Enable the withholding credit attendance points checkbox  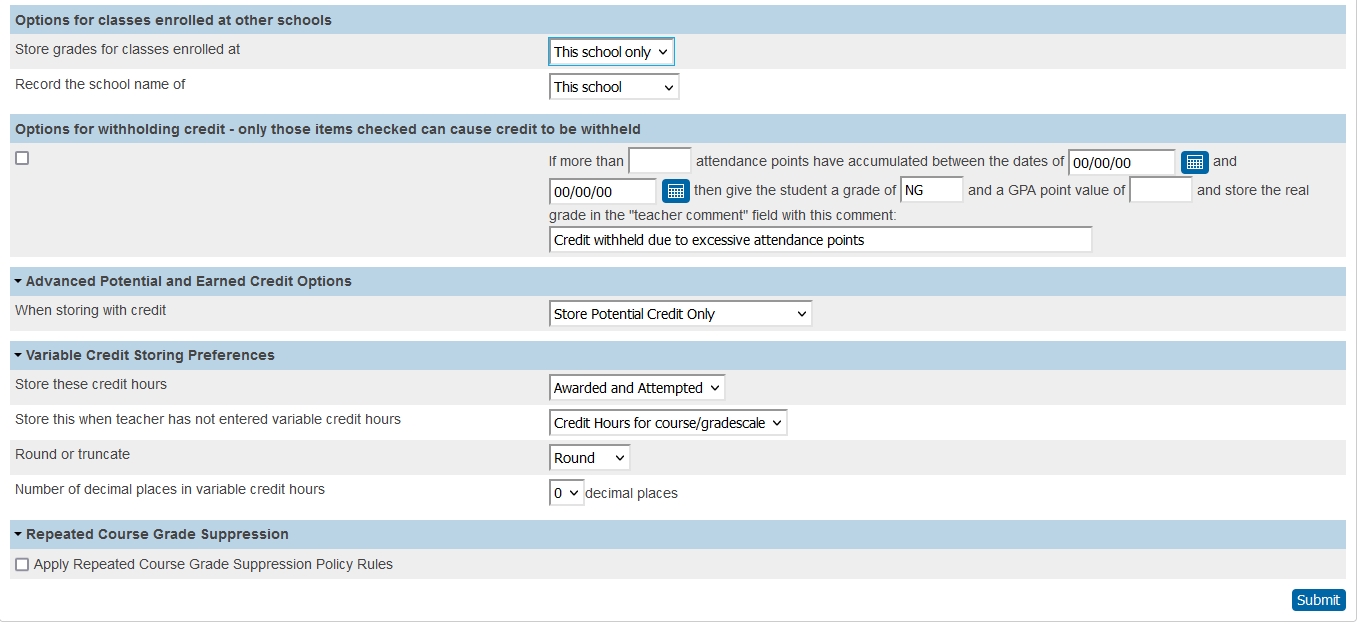(22, 158)
